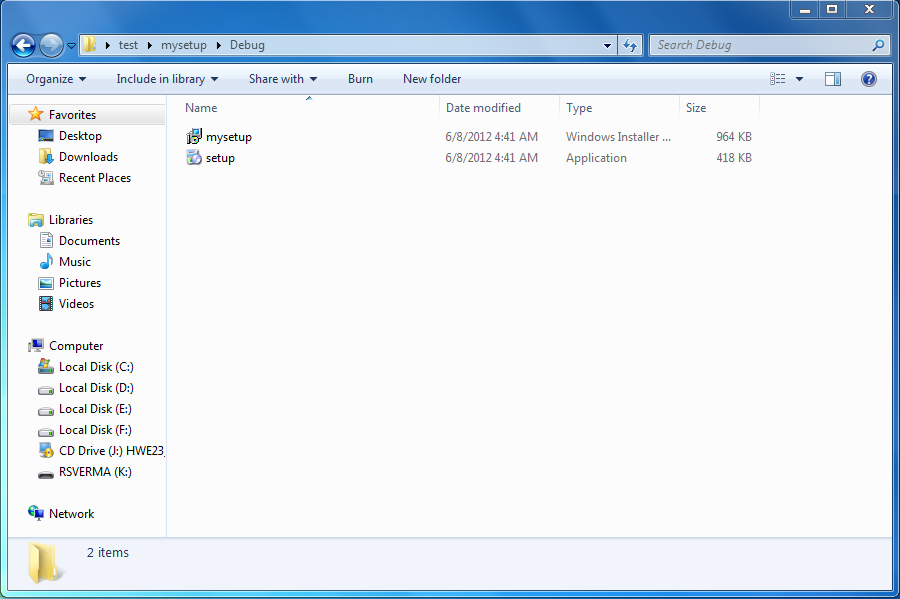Image resolution: width=900 pixels, height=599 pixels.
Task: Expand the change-view dropdown arrow
Action: click(797, 79)
